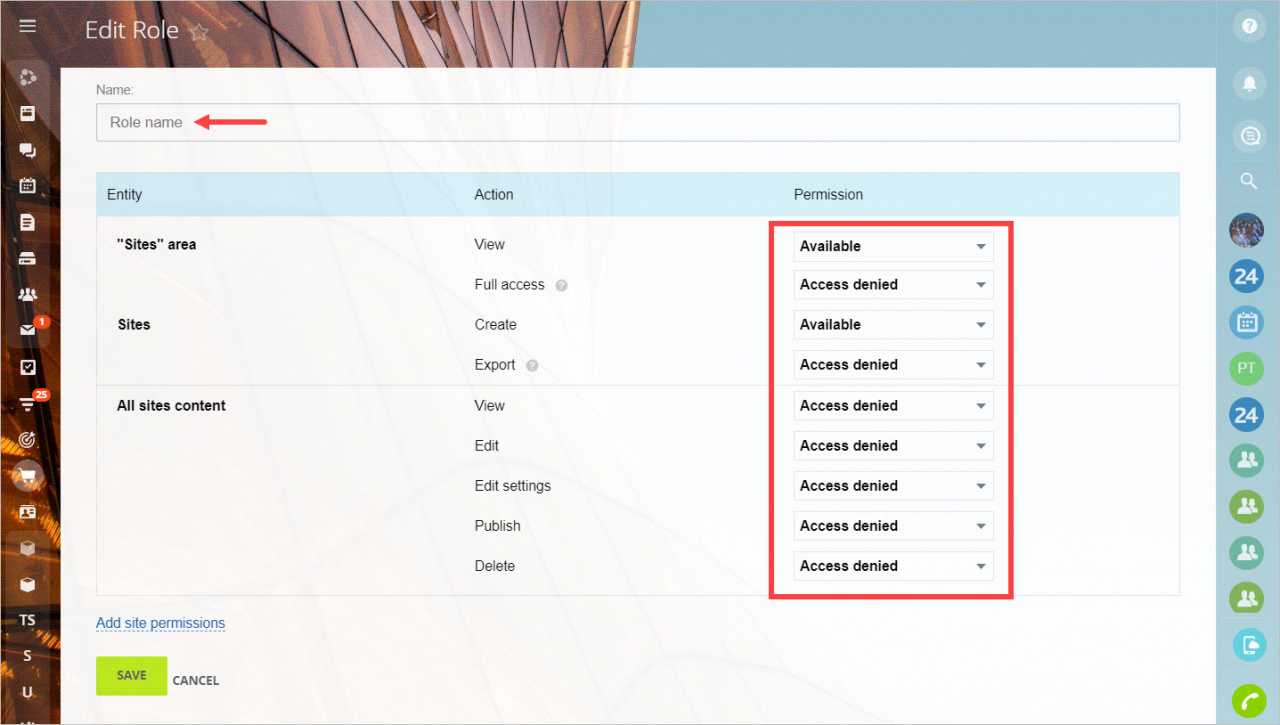Screen dimensions: 1280x725
Task: Click the "Sites" area entity label
Action: (156, 244)
